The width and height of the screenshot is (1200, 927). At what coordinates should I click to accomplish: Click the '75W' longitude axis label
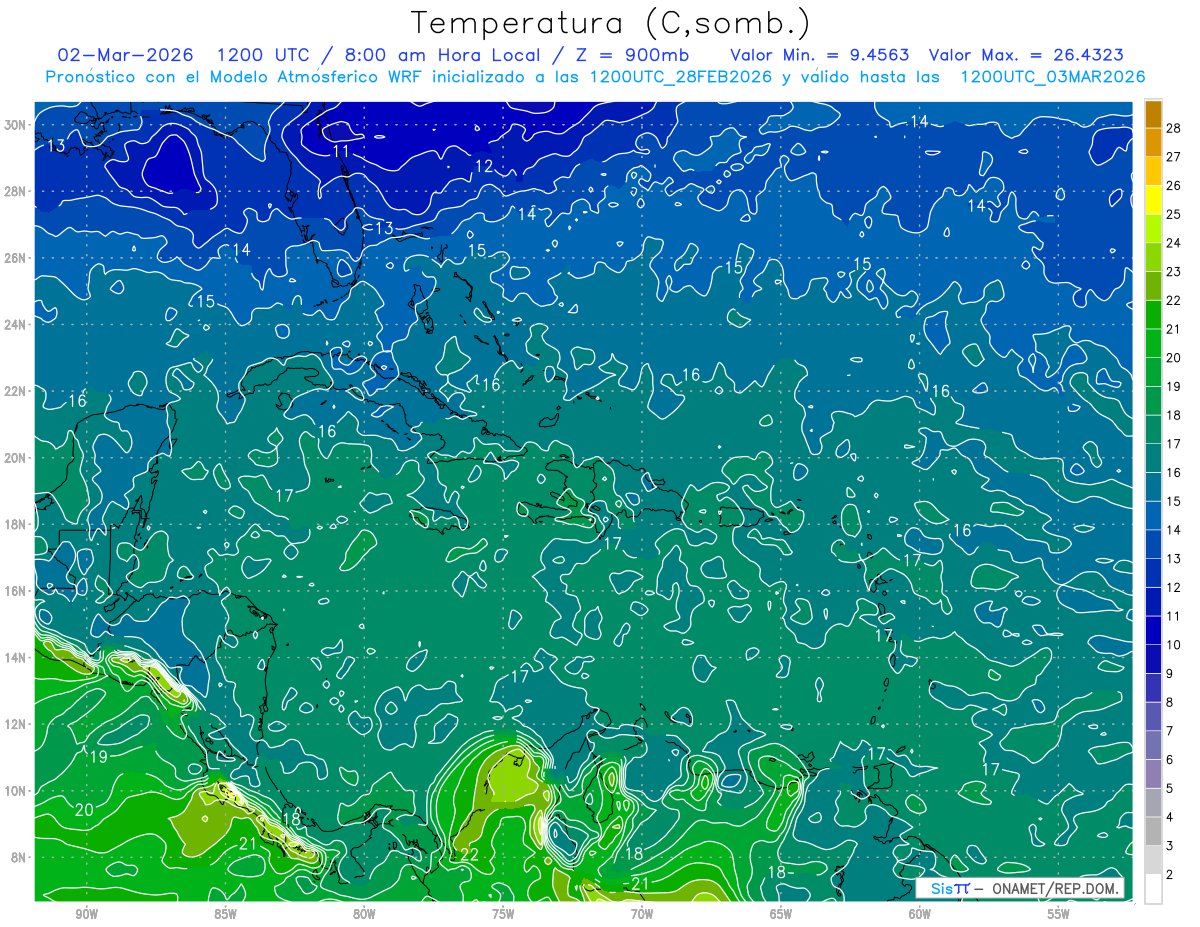(503, 914)
